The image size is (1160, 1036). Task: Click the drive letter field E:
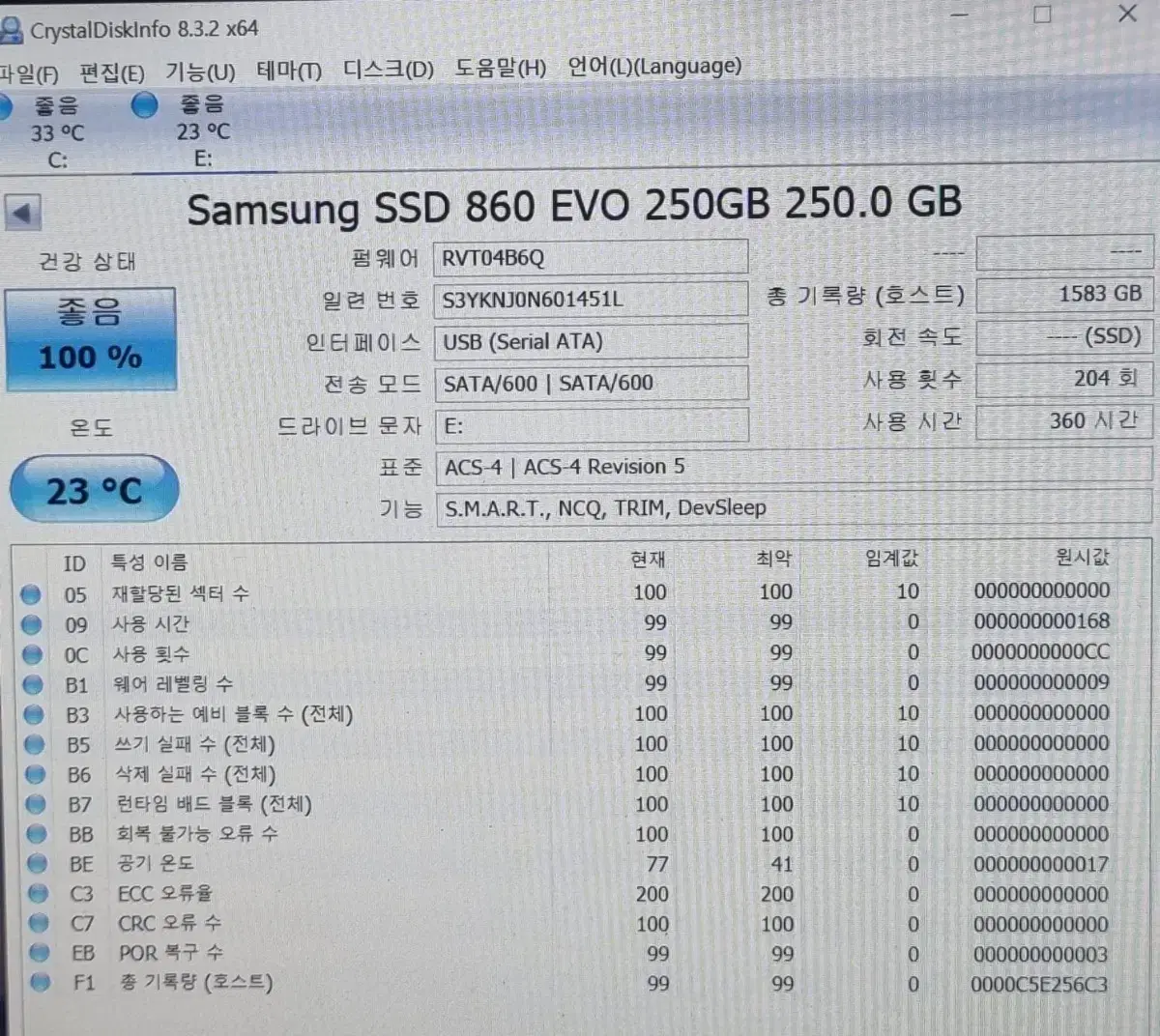point(592,426)
